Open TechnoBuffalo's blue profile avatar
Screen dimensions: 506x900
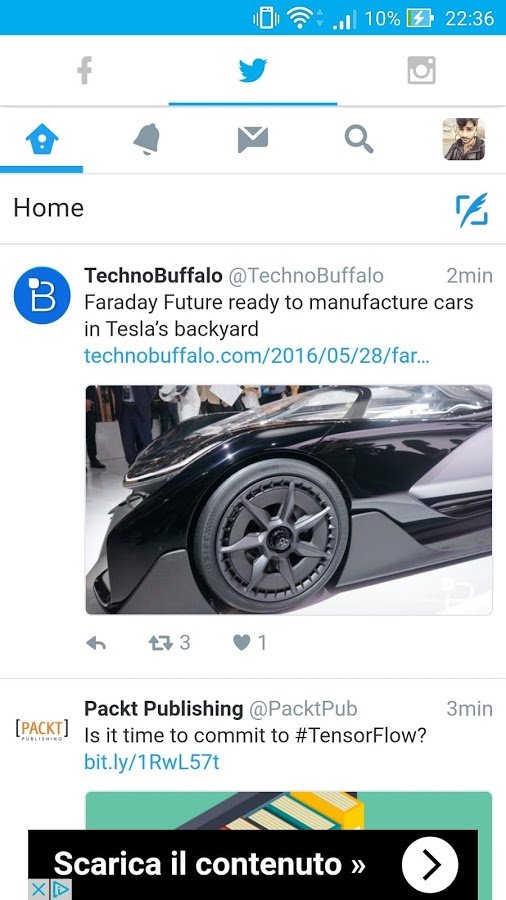[42, 295]
